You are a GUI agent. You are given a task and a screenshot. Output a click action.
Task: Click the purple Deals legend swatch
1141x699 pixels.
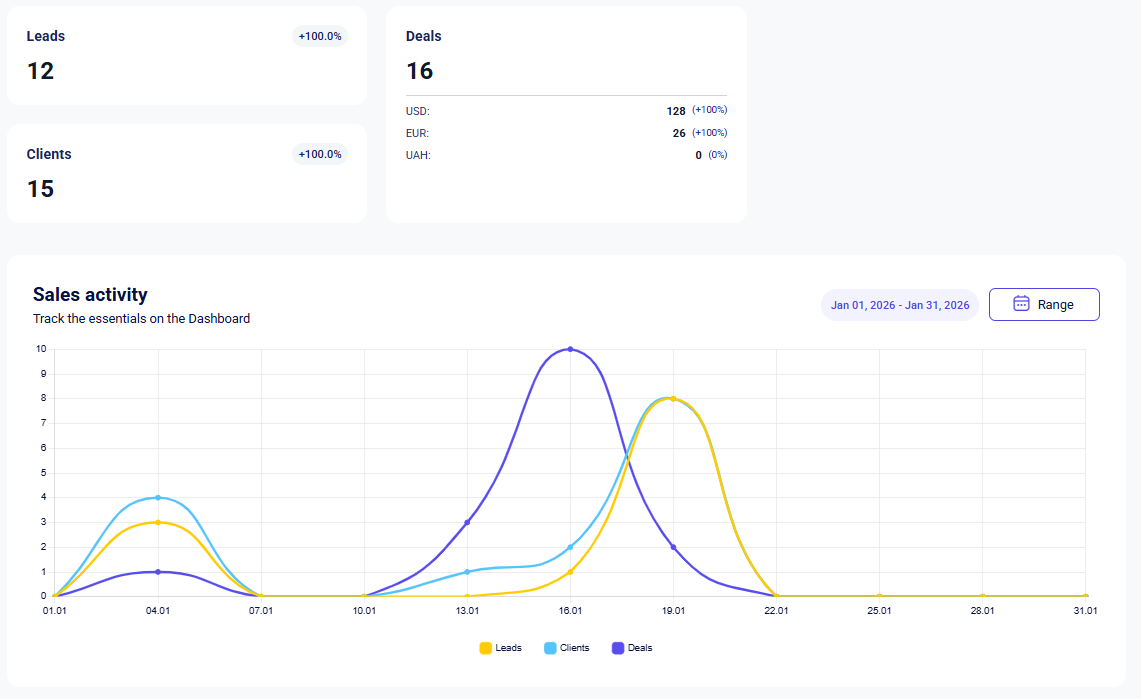coord(618,648)
